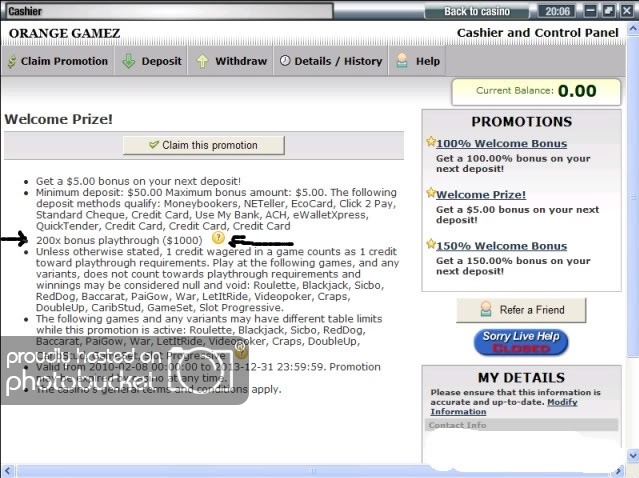Click the MY DETAILS heading
Viewport: 639px width, 478px height.
(521, 378)
